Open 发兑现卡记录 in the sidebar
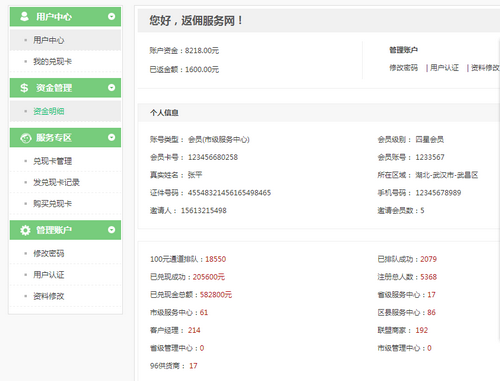This screenshot has height=381, width=500. (x=65, y=182)
